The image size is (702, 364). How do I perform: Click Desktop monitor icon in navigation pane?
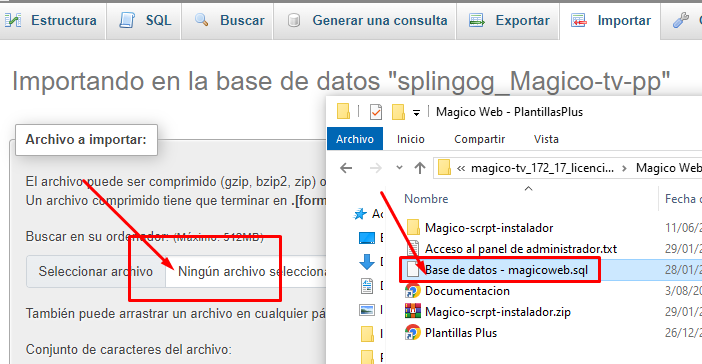click(367, 238)
